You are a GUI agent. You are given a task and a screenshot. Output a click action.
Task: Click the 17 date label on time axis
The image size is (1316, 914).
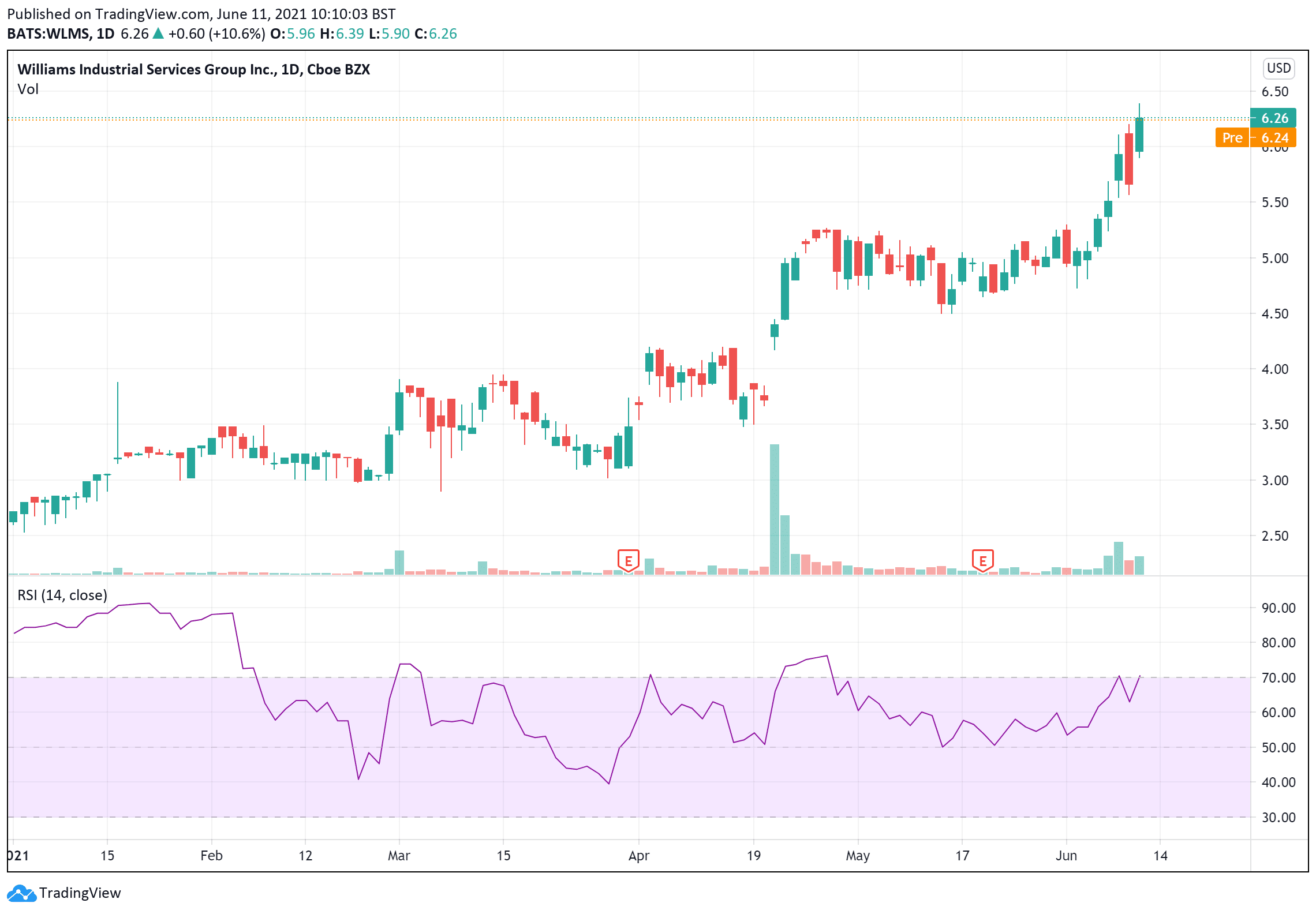tap(962, 856)
